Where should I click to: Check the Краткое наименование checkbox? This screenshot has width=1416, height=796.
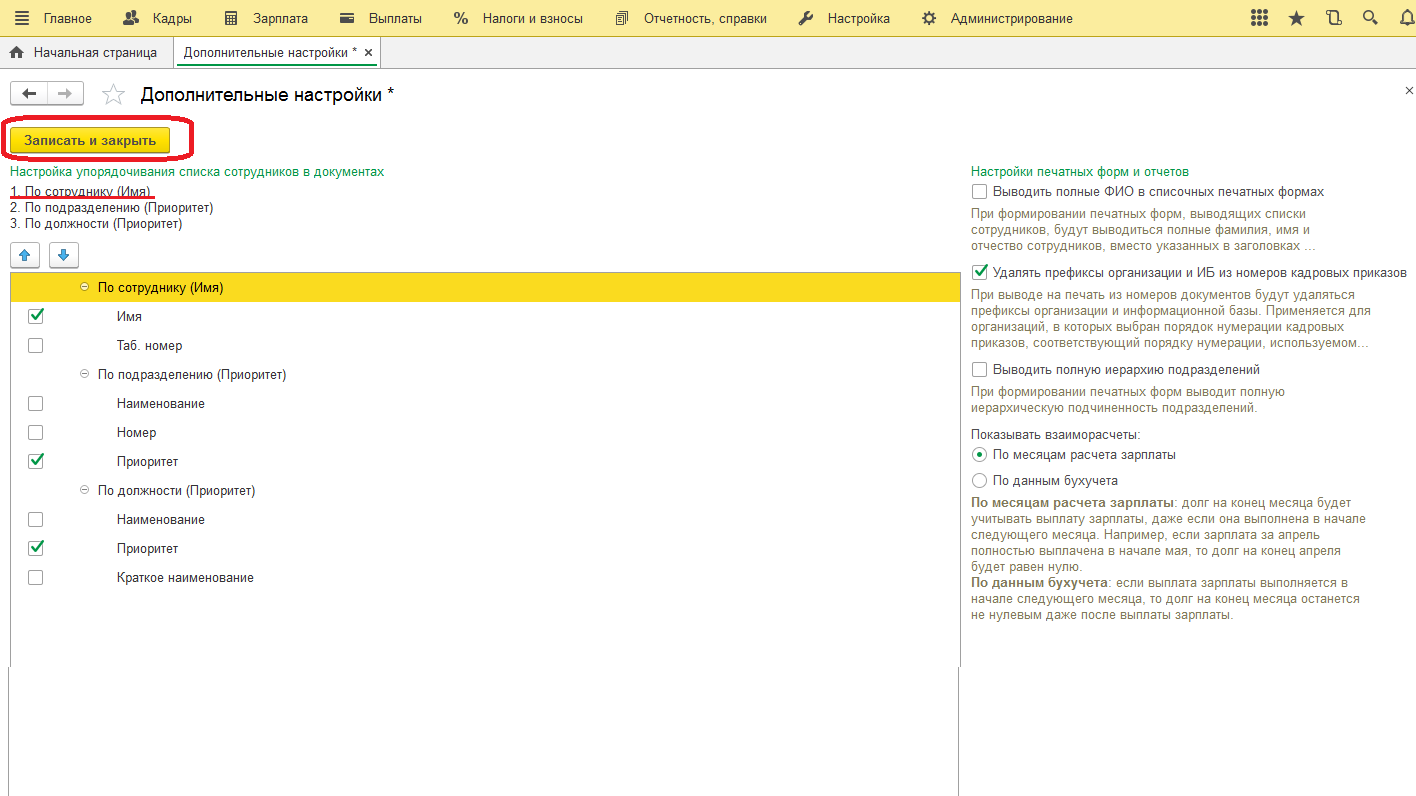click(x=36, y=577)
